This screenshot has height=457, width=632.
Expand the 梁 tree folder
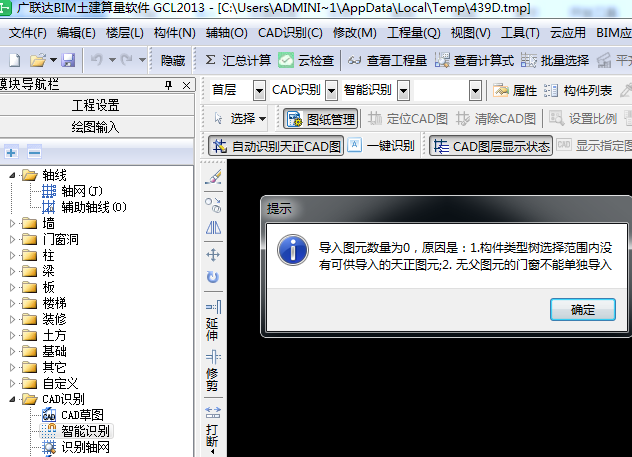tap(12, 271)
